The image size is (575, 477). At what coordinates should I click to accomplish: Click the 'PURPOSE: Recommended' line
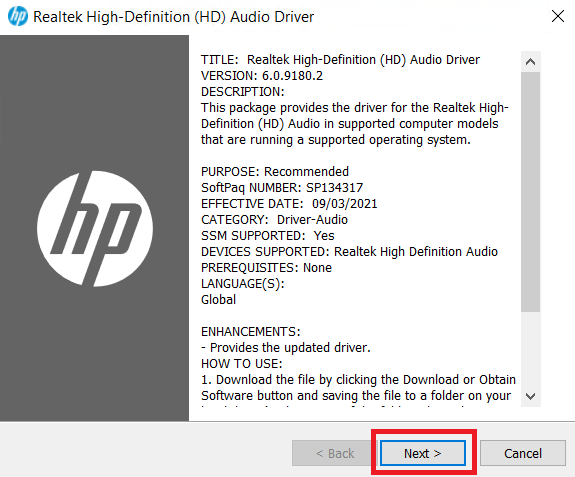click(275, 172)
